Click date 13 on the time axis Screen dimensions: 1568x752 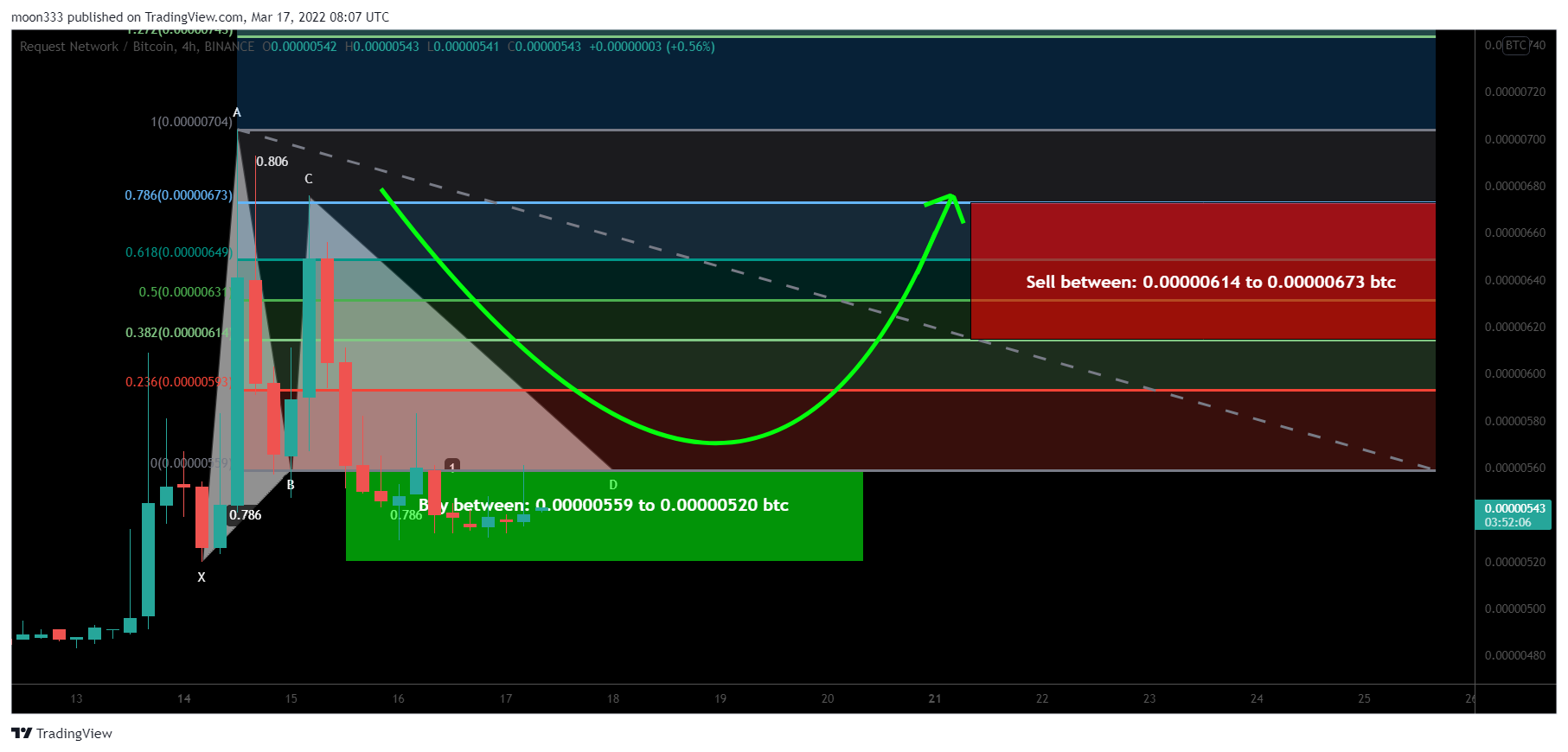coord(77,698)
